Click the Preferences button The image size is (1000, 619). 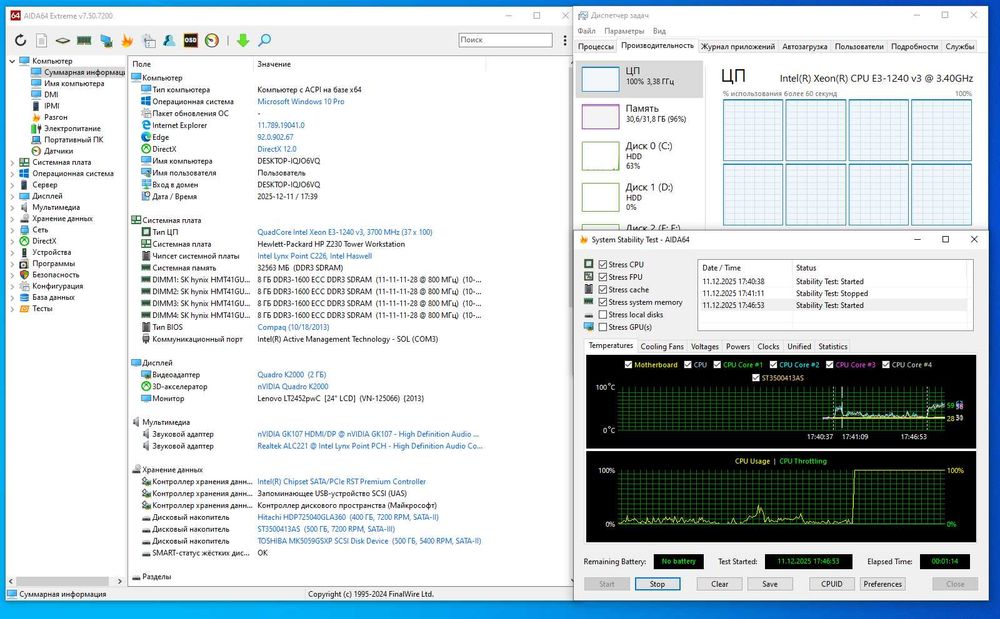(882, 584)
